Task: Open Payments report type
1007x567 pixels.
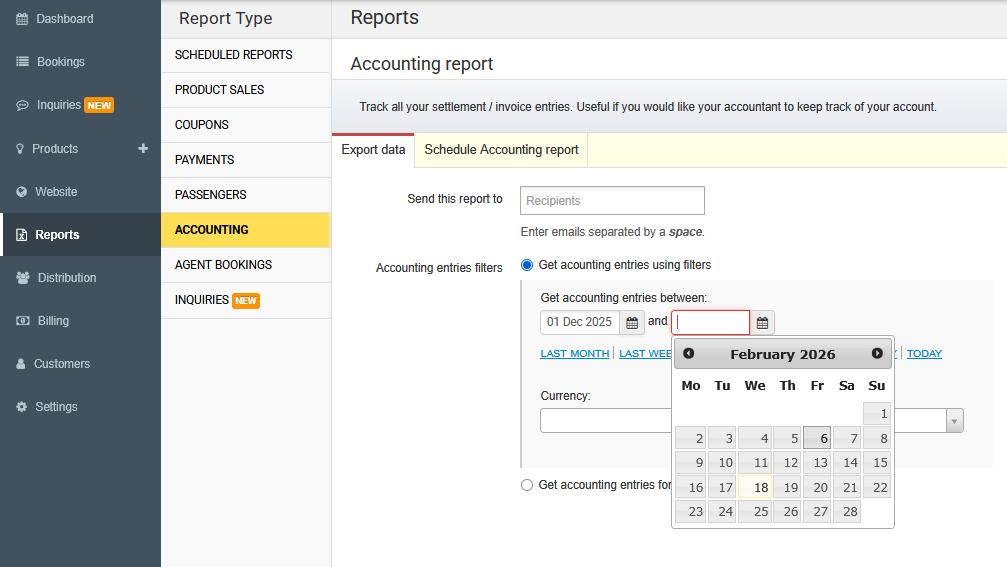Action: 204,160
